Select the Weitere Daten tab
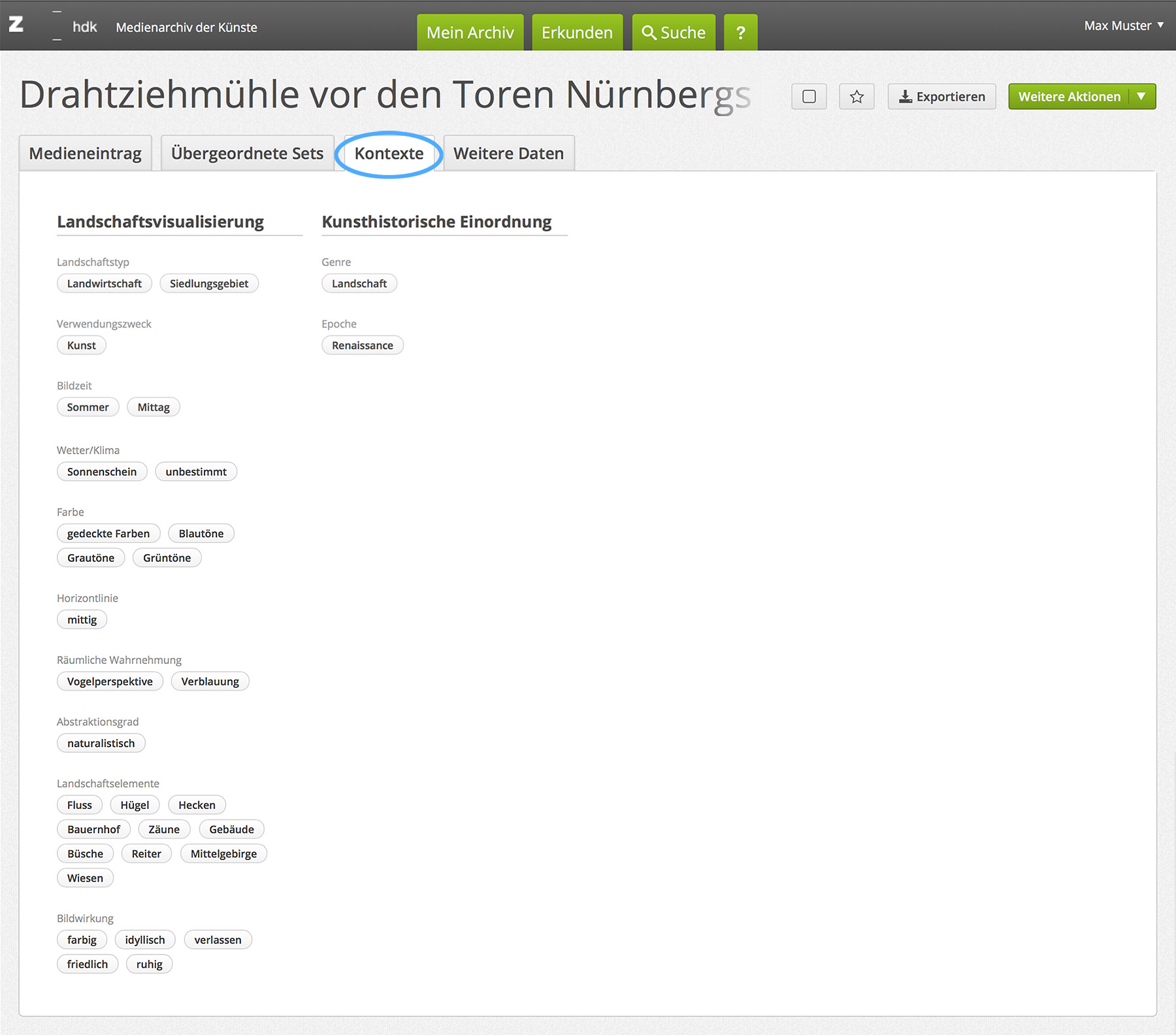 pyautogui.click(x=508, y=154)
